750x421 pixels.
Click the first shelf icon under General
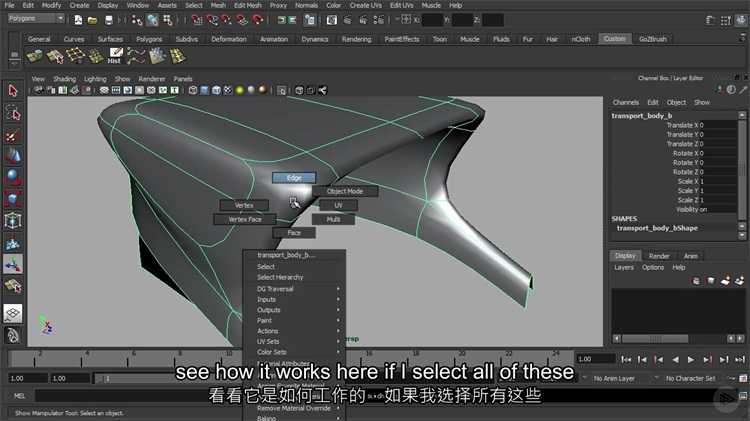click(34, 56)
